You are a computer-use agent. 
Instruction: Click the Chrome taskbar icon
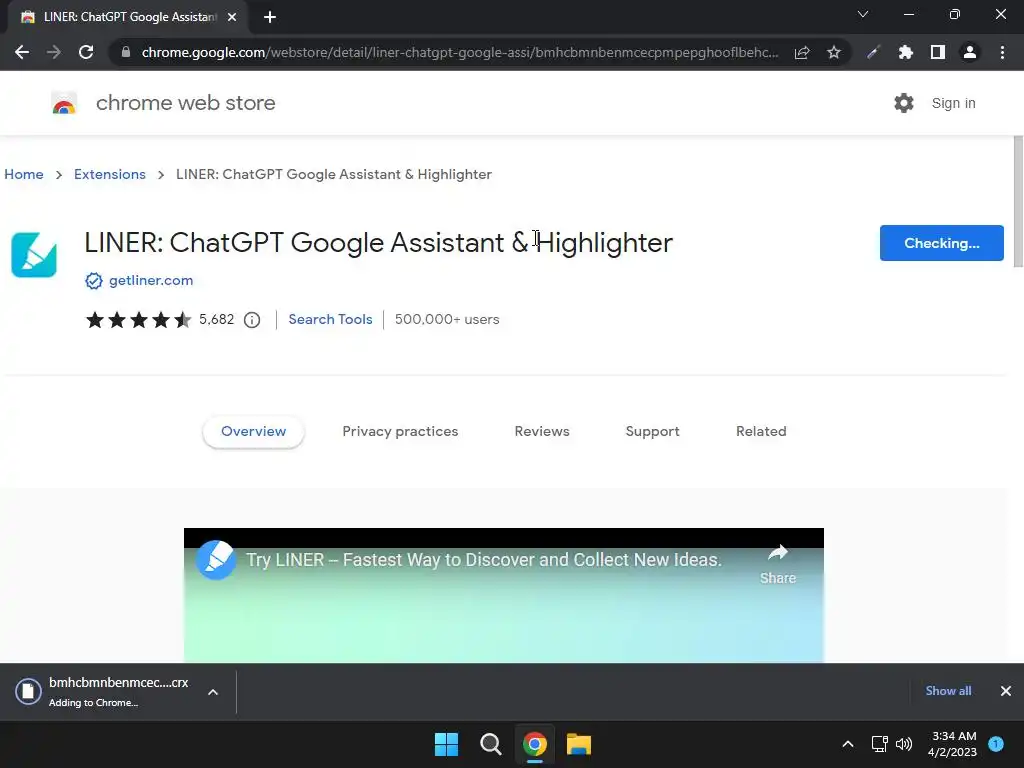click(534, 744)
